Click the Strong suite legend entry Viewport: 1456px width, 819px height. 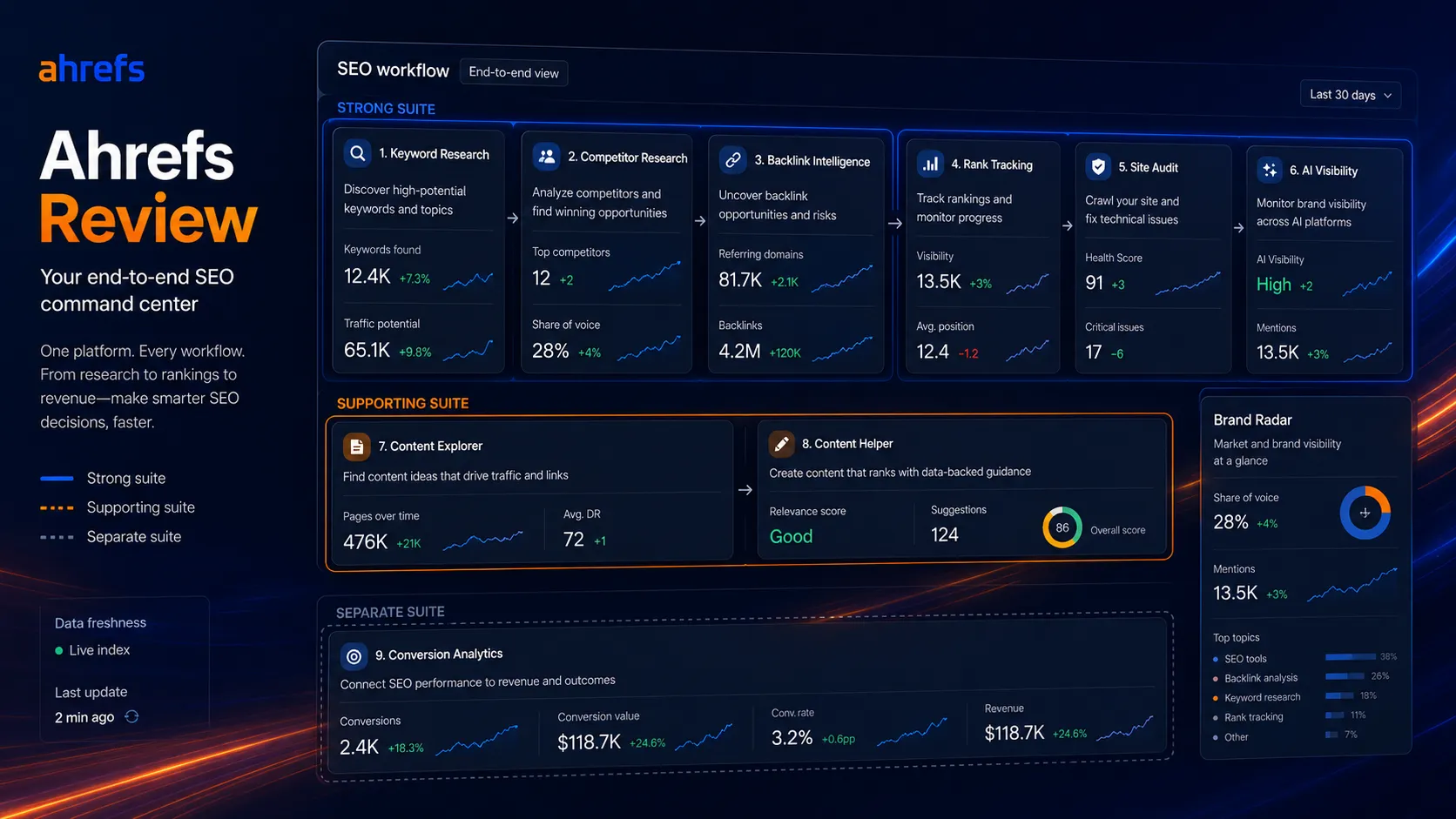(x=103, y=478)
